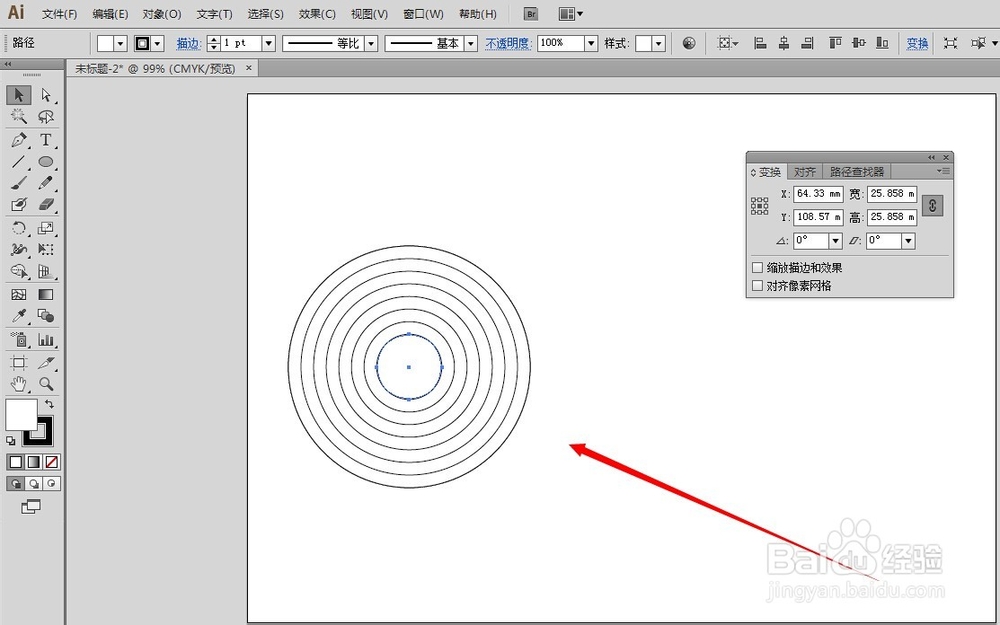Viewport: 1000px width, 625px height.
Task: Select the Width/Warp tool
Action: [18, 249]
